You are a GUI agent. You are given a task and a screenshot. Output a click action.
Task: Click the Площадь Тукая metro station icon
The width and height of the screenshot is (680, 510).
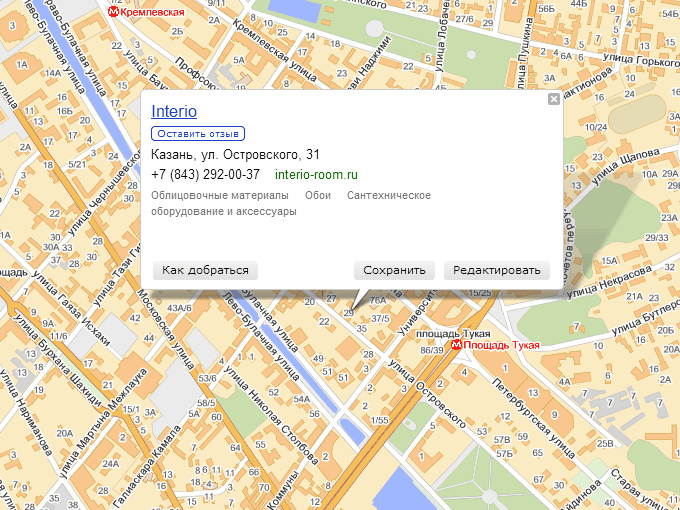pos(456,345)
